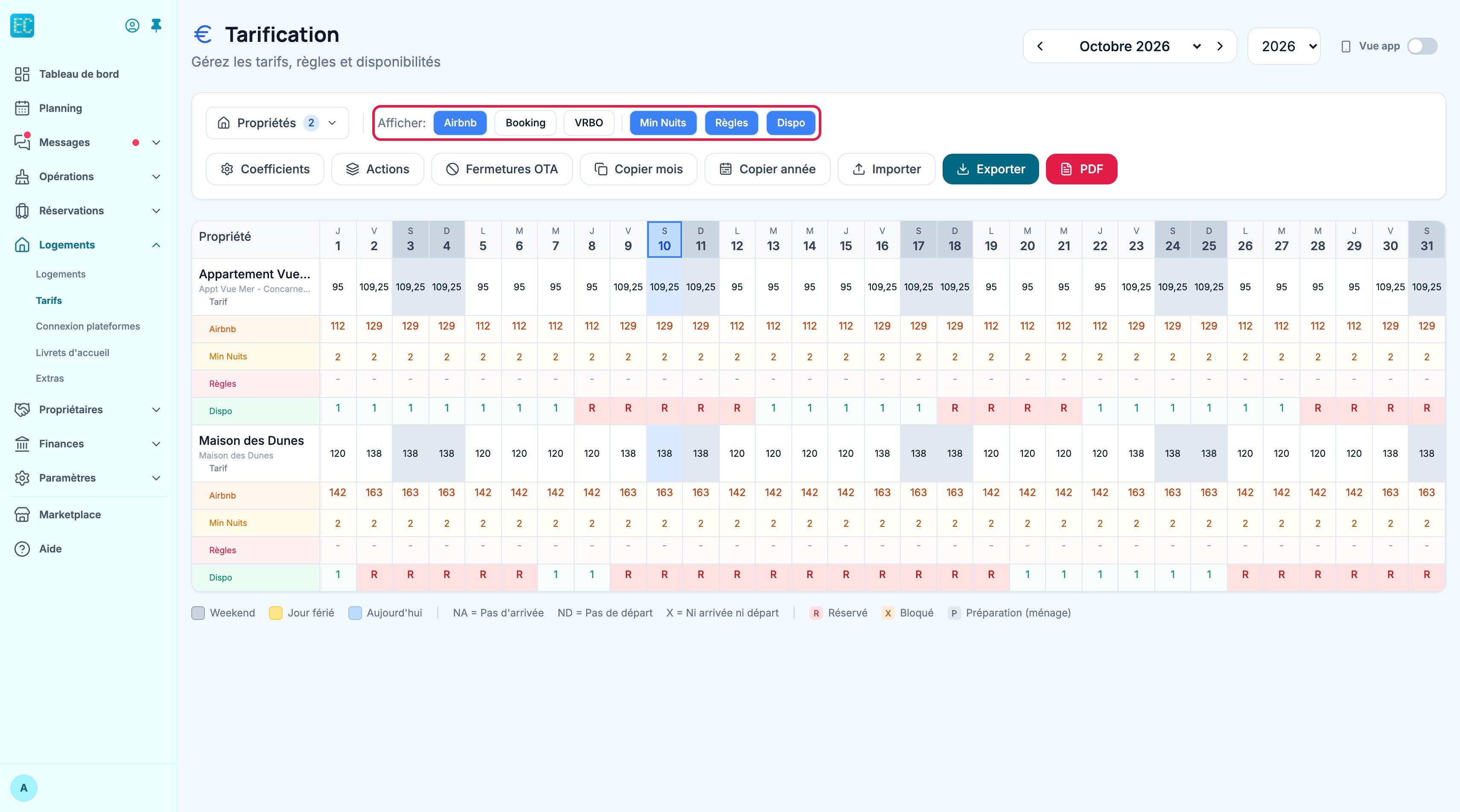The image size is (1460, 812).
Task: Toggle Dispo display filter
Action: pos(791,123)
